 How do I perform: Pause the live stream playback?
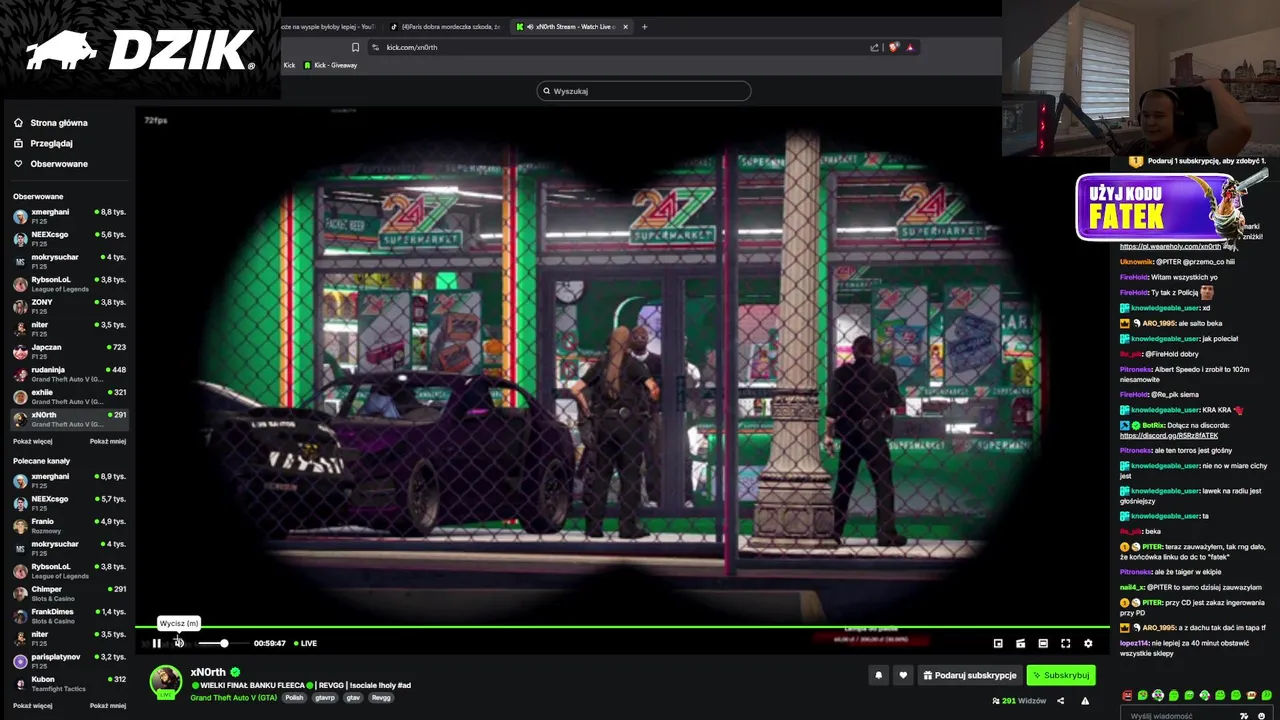(x=156, y=643)
